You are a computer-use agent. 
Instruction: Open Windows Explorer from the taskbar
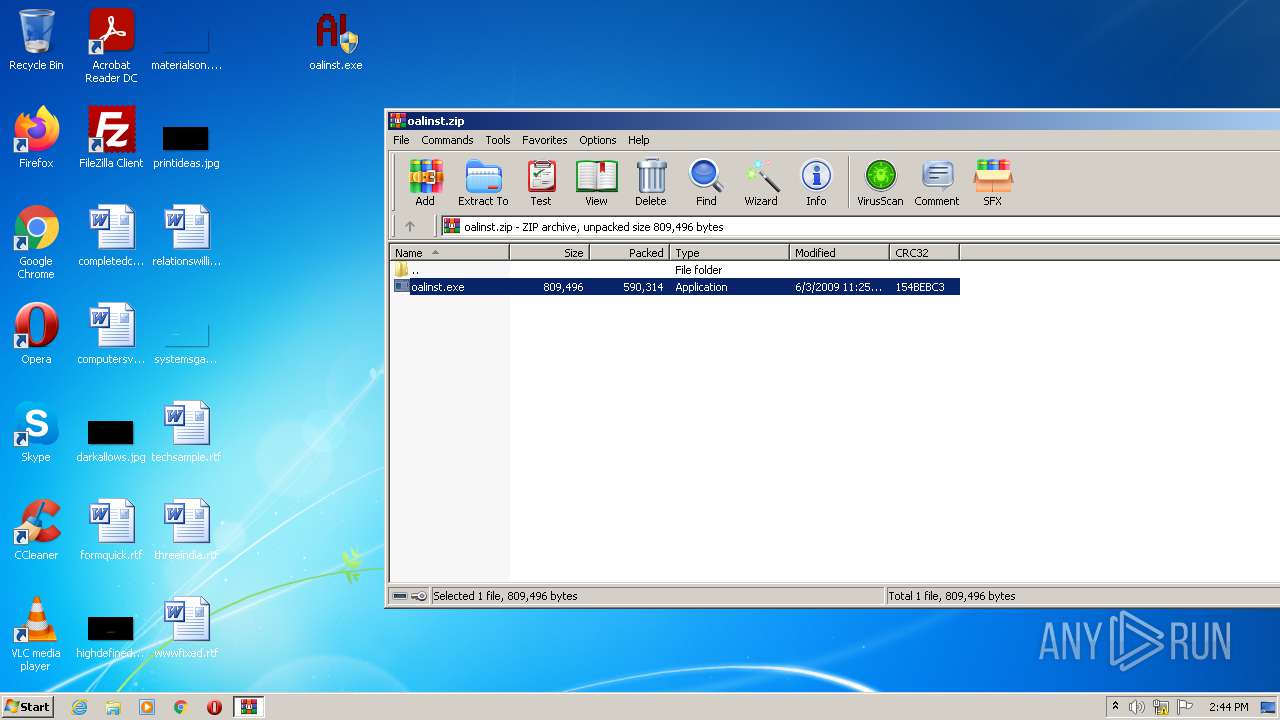(113, 707)
